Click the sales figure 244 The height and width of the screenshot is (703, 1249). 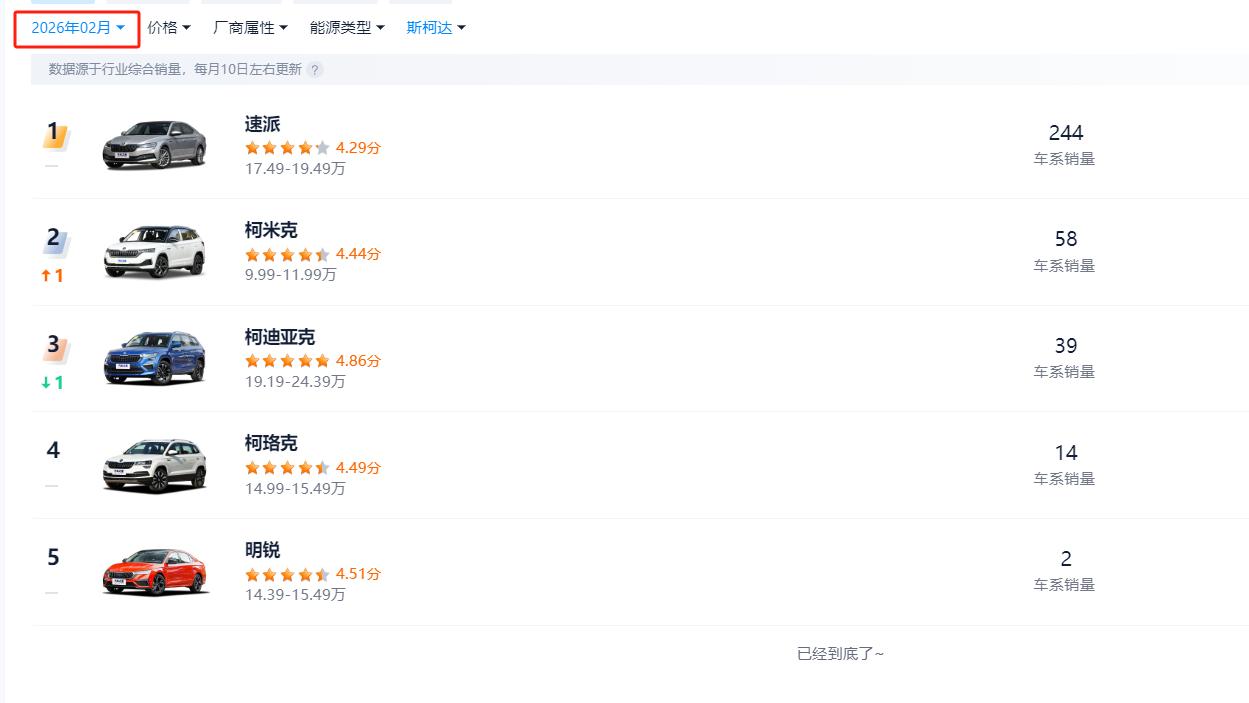click(x=1066, y=133)
